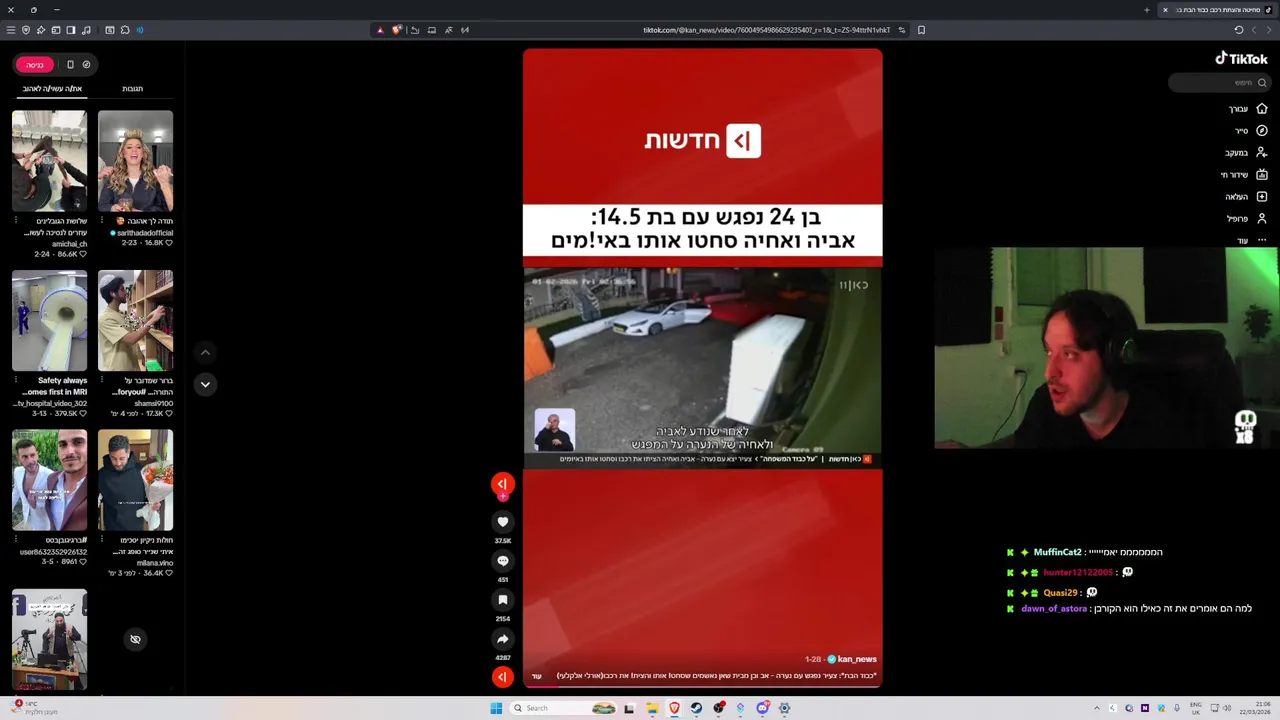Open the kan_news sound disc icon
The image size is (1280, 720).
pyautogui.click(x=503, y=677)
